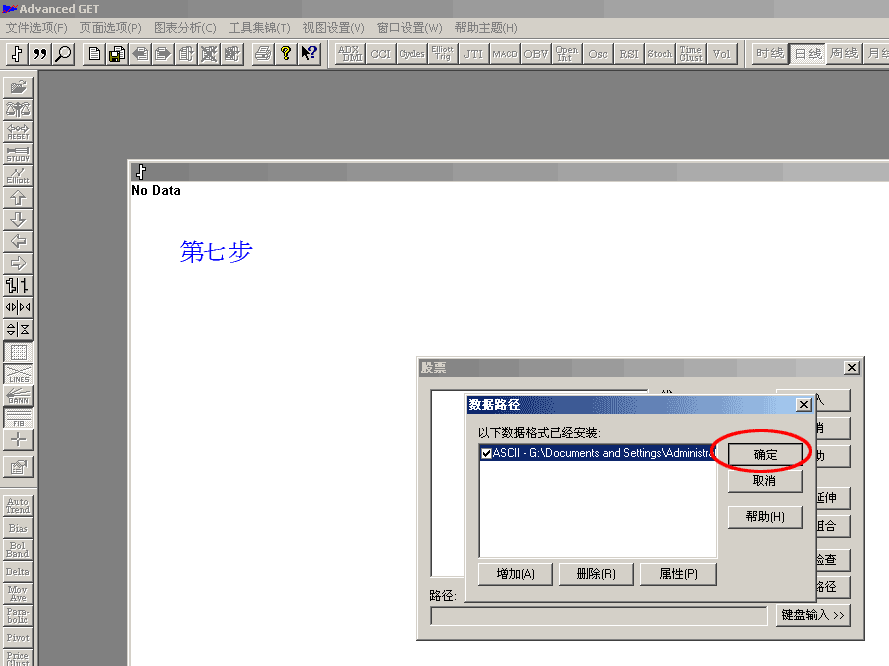Screen dimensions: 889x666
Task: Click the MACD indicator button
Action: click(x=505, y=54)
